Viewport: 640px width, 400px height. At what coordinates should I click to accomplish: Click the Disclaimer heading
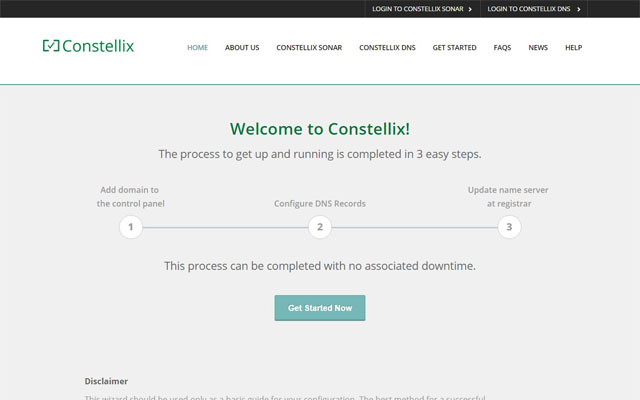click(x=106, y=381)
